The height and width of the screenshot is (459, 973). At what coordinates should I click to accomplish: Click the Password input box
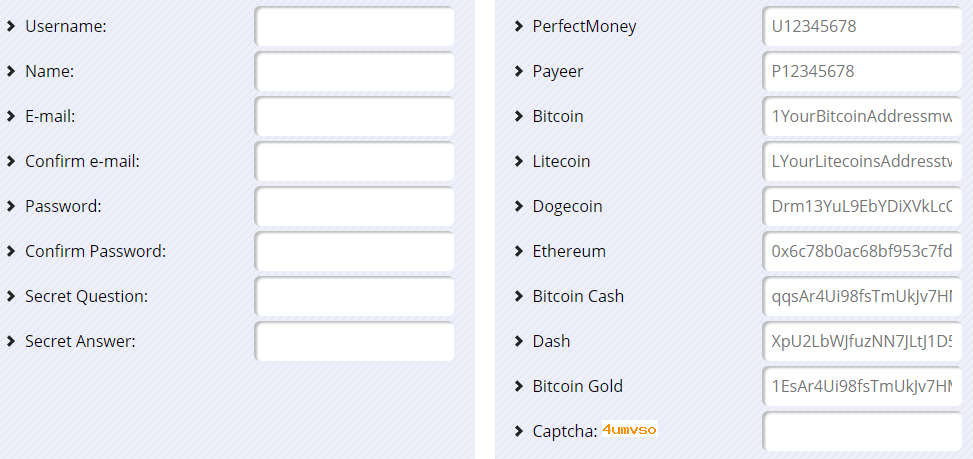pos(354,207)
